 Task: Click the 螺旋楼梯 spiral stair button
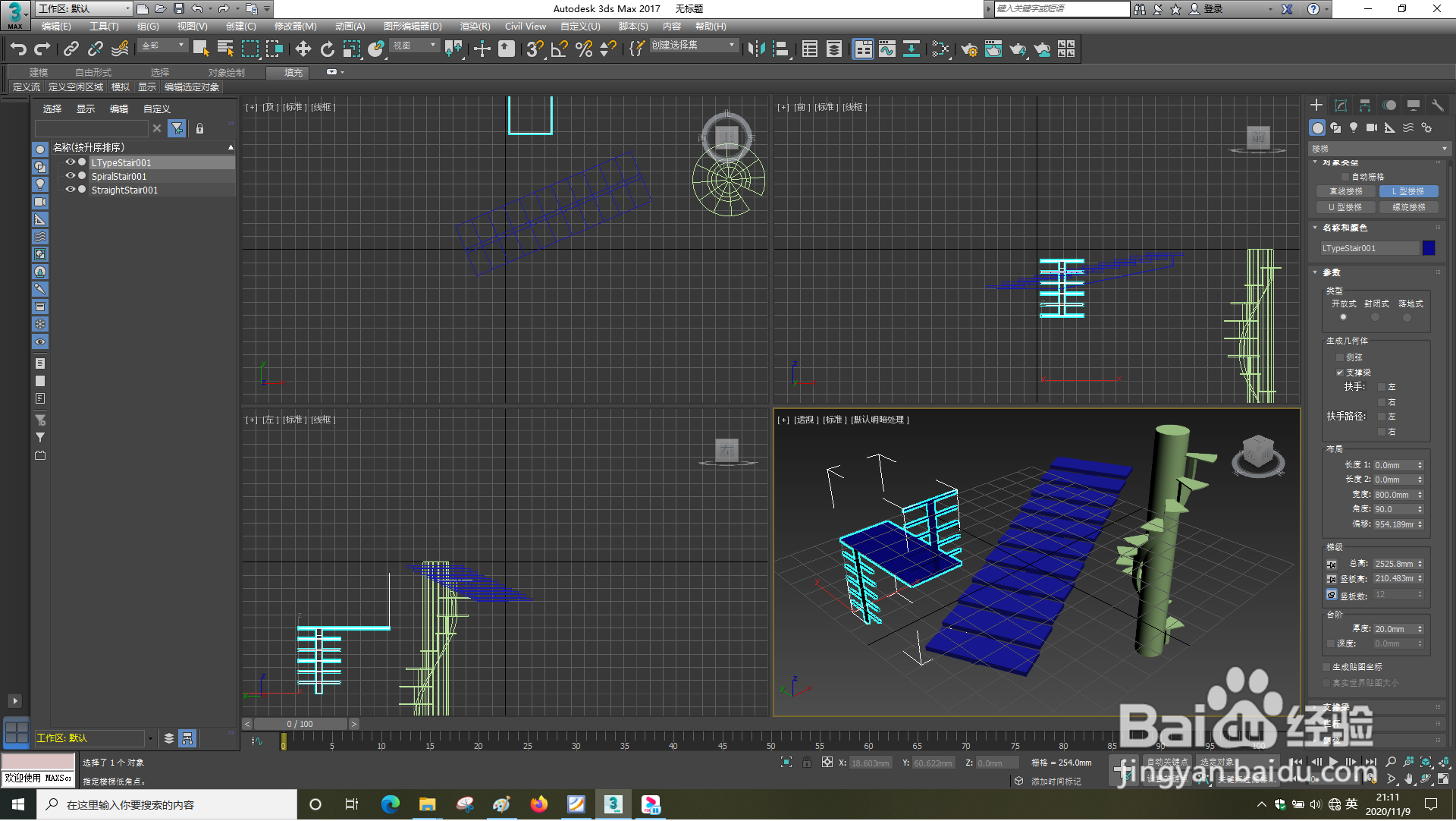(1408, 207)
